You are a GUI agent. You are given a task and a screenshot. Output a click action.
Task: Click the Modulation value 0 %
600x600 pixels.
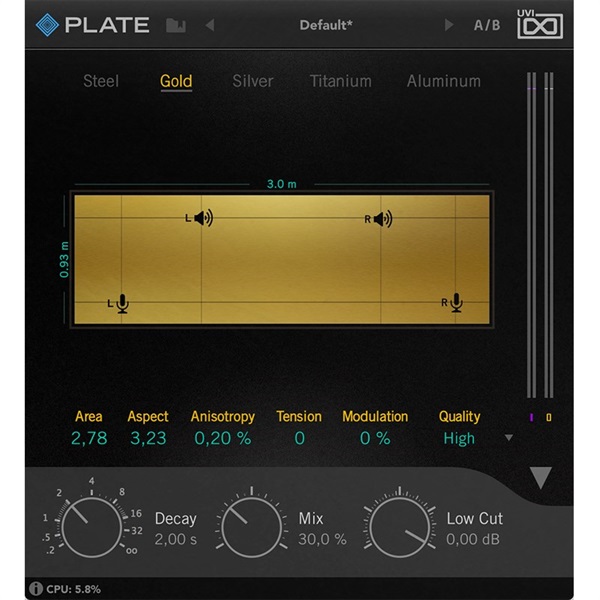[x=375, y=438]
